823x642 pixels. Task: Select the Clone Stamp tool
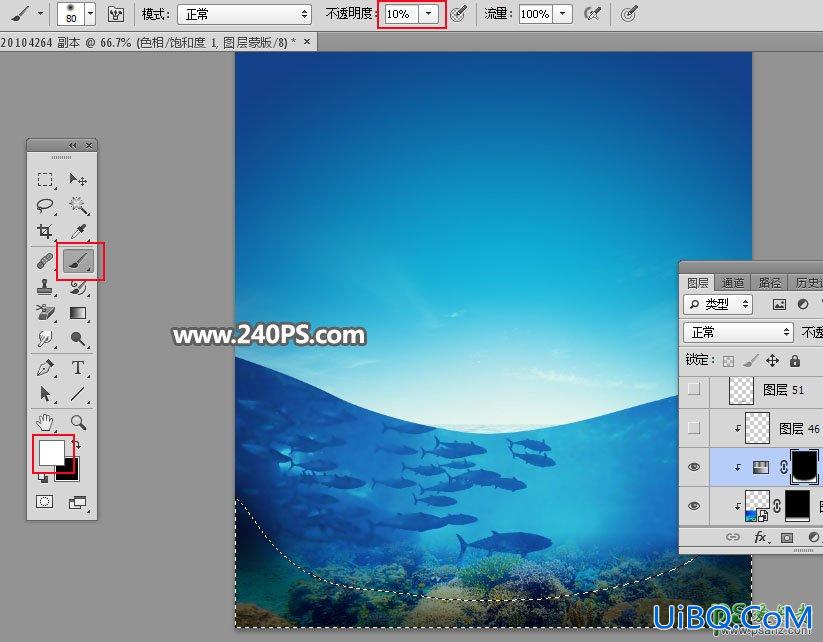tap(45, 287)
